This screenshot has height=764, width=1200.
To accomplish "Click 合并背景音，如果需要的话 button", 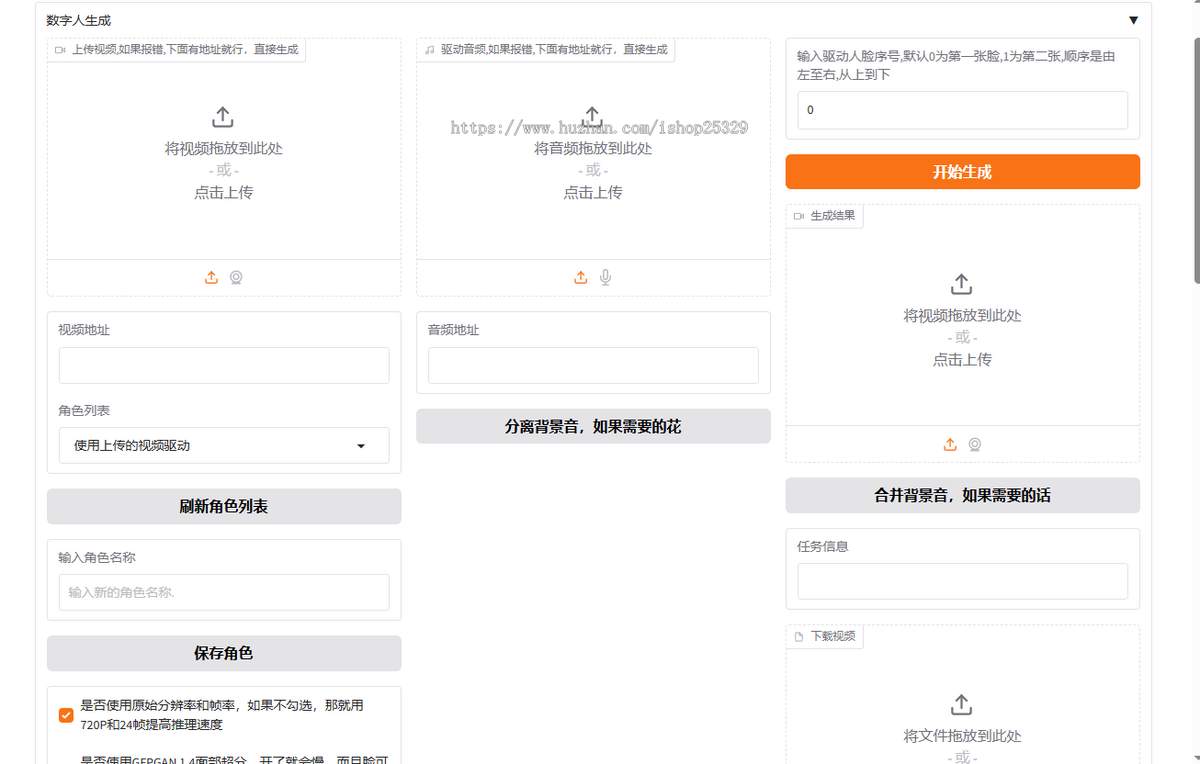I will point(962,495).
